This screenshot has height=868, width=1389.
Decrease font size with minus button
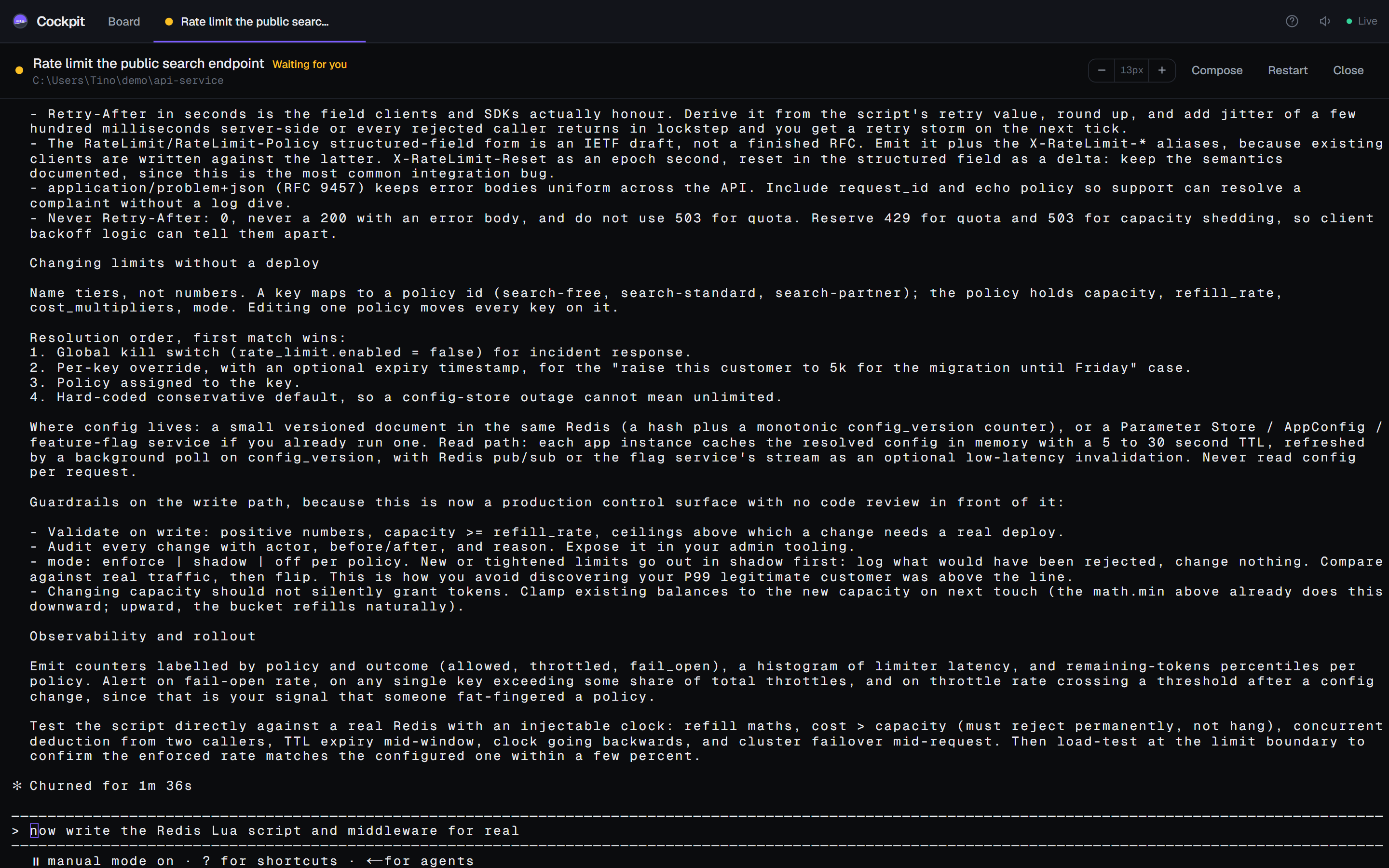click(1102, 70)
